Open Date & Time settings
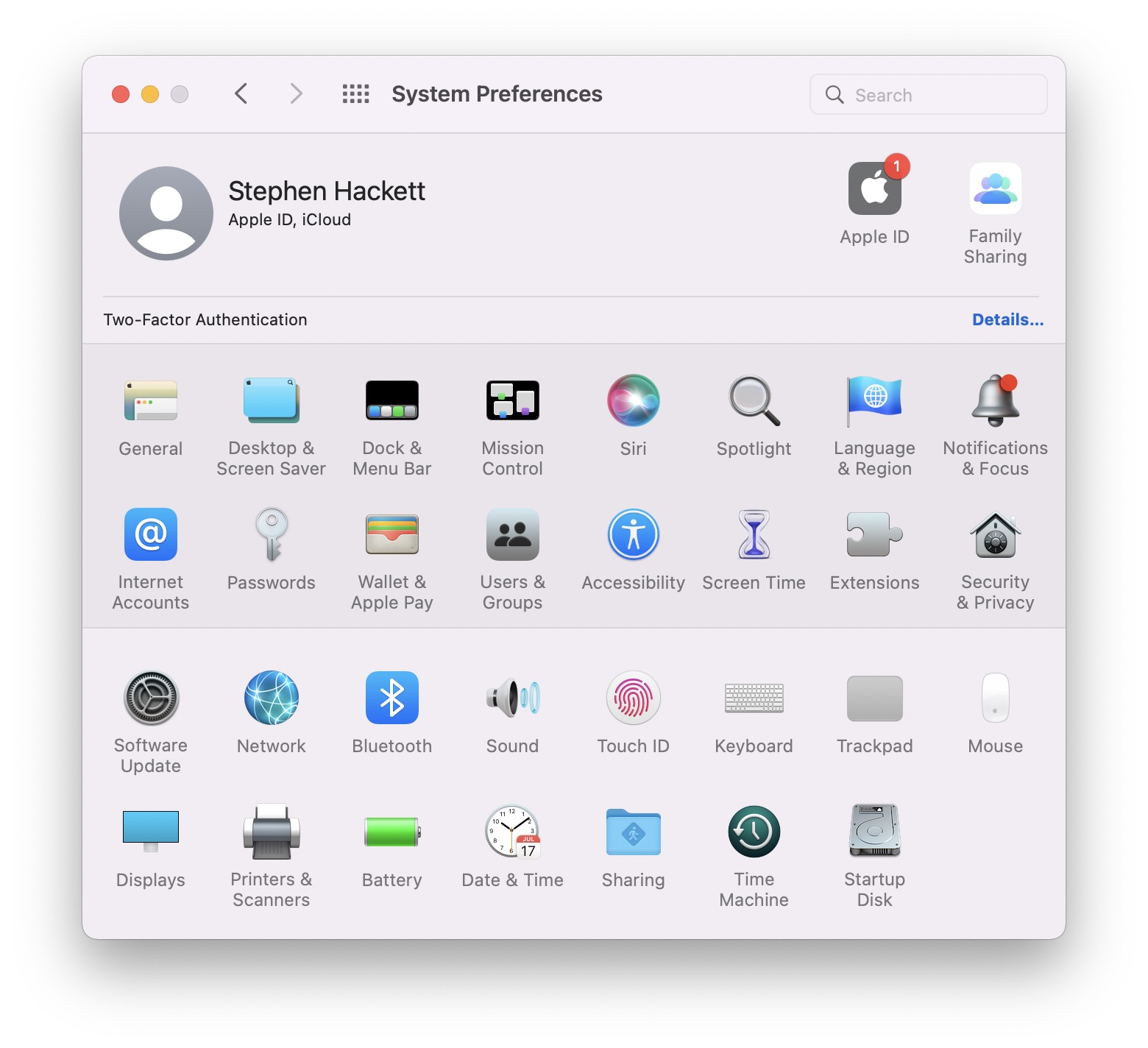Viewport: 1148px width, 1048px height. coord(513,832)
